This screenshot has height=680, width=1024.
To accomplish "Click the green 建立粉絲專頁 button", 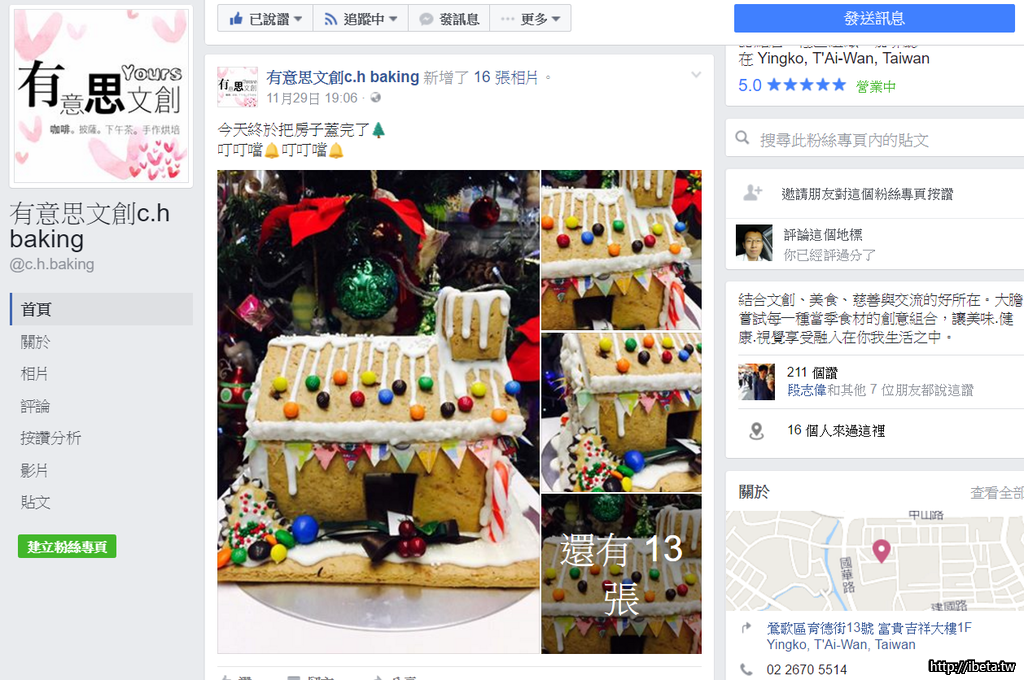I will click(67, 546).
